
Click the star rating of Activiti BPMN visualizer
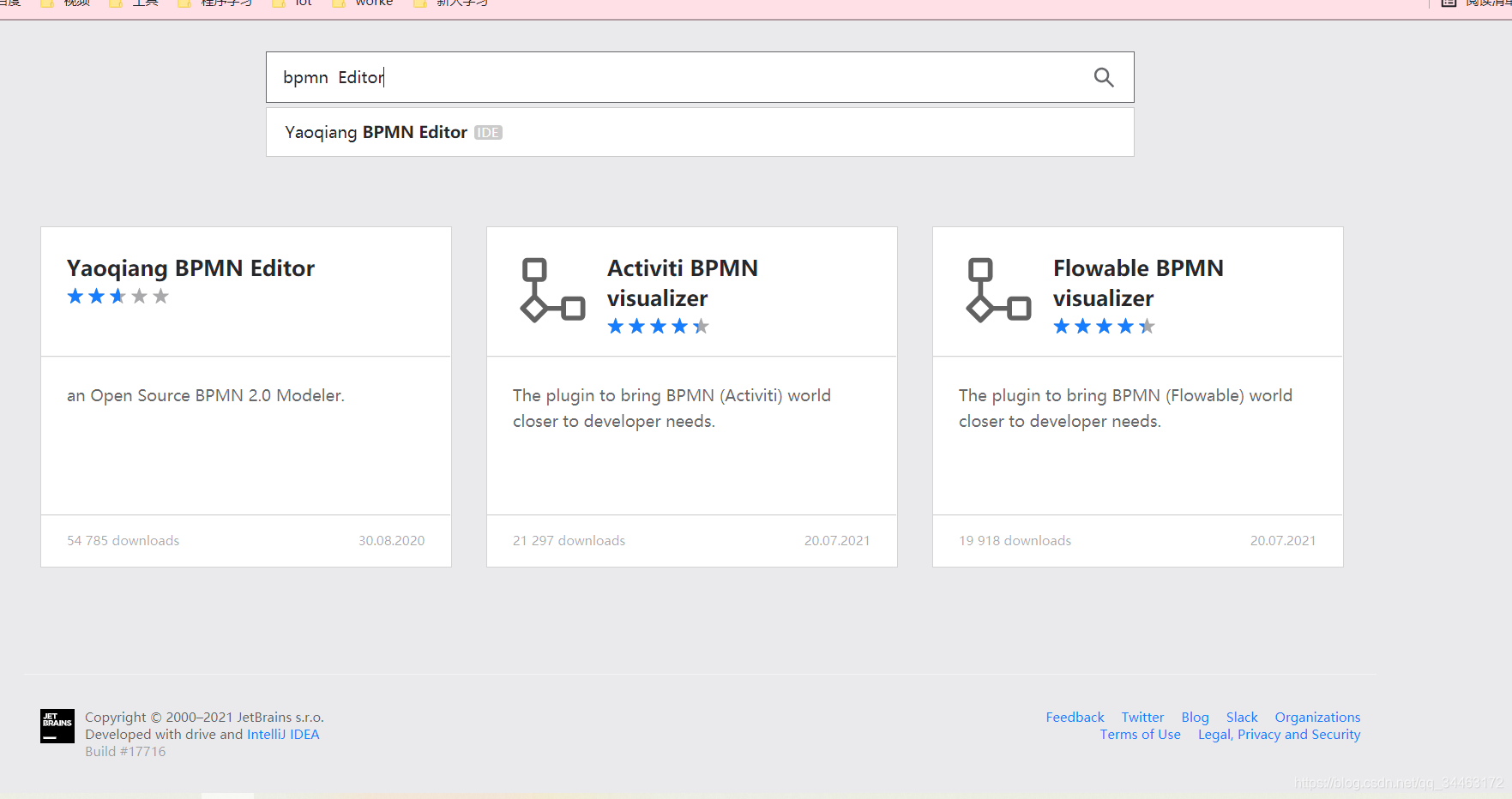coord(659,327)
